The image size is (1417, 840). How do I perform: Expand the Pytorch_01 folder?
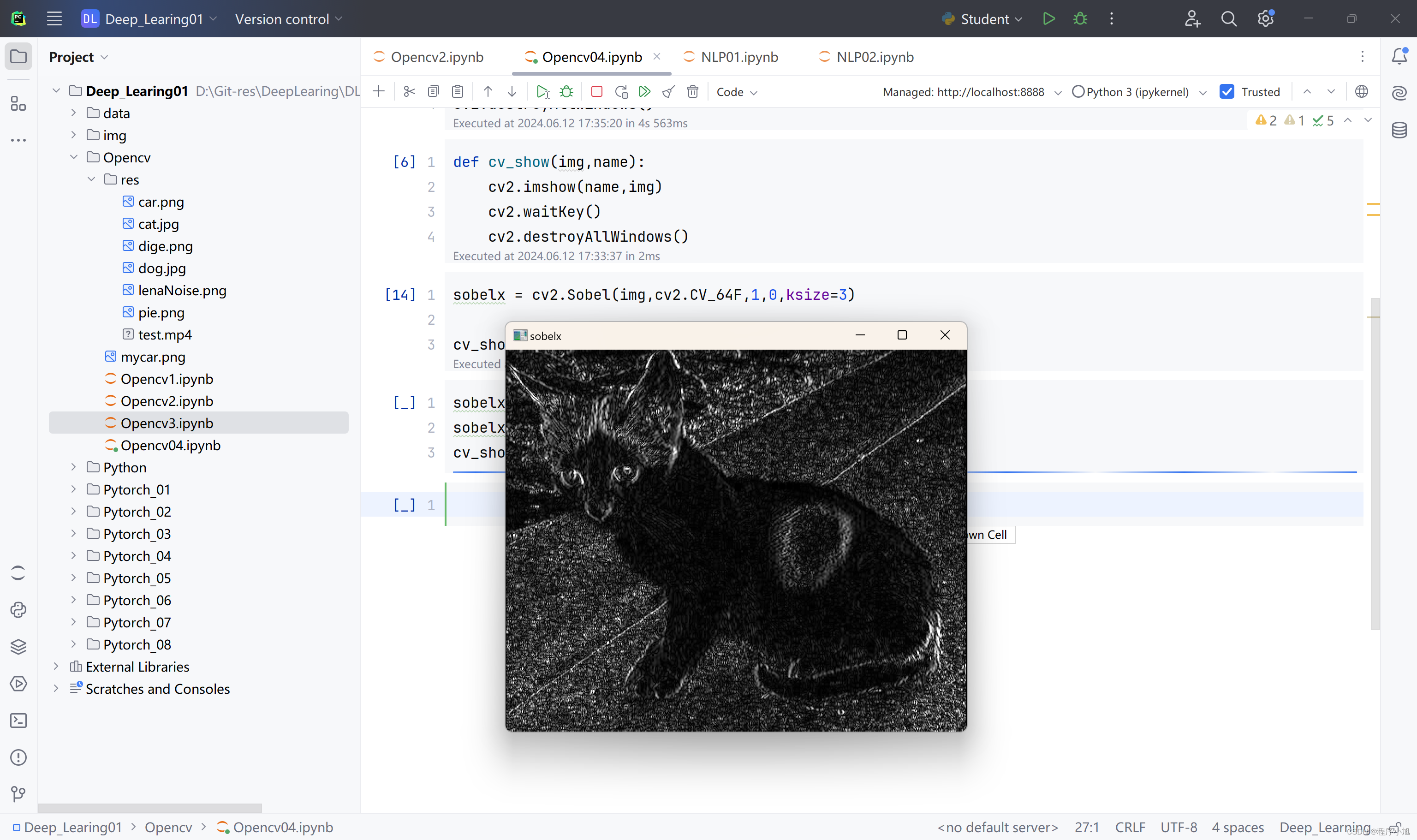coord(73,489)
